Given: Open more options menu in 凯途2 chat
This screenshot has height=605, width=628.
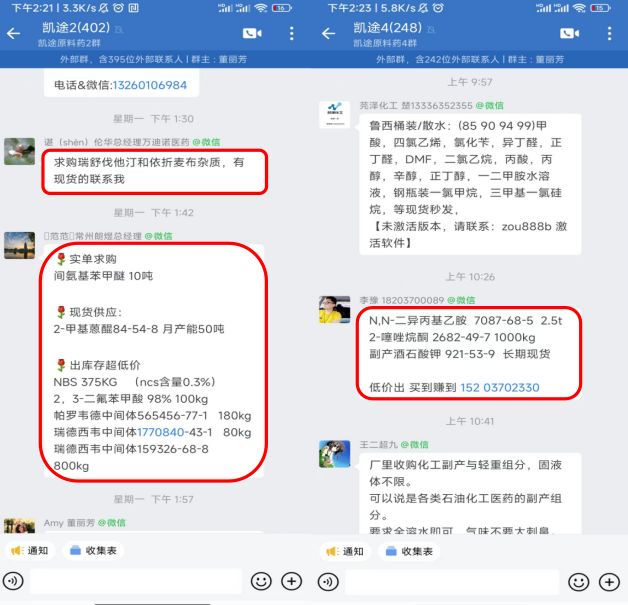Looking at the screenshot, I should click(292, 33).
